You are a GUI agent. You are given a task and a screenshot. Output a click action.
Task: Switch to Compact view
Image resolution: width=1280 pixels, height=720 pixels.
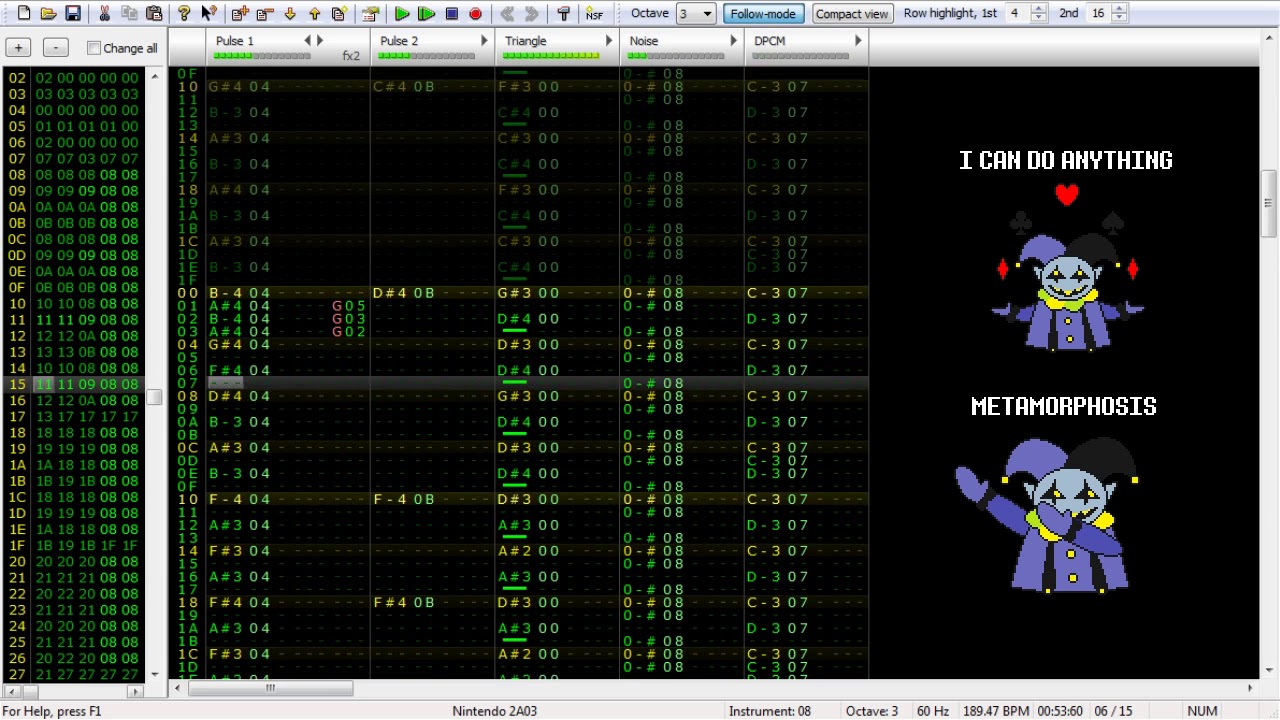(x=852, y=14)
